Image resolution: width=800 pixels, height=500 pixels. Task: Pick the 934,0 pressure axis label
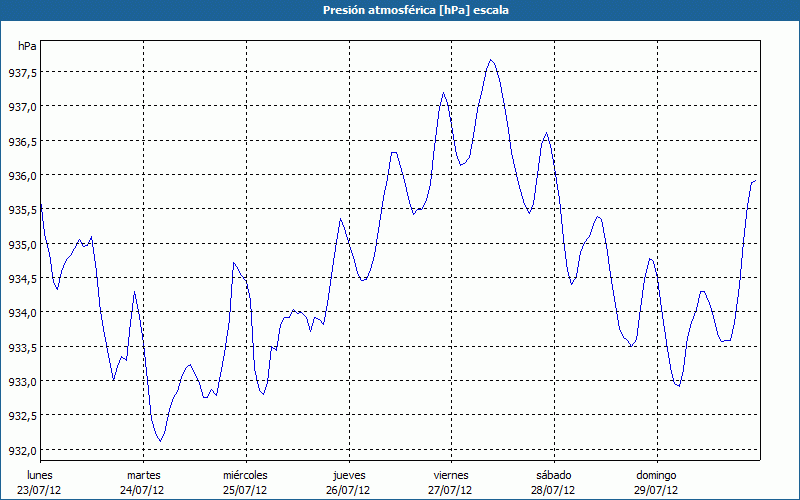point(22,313)
